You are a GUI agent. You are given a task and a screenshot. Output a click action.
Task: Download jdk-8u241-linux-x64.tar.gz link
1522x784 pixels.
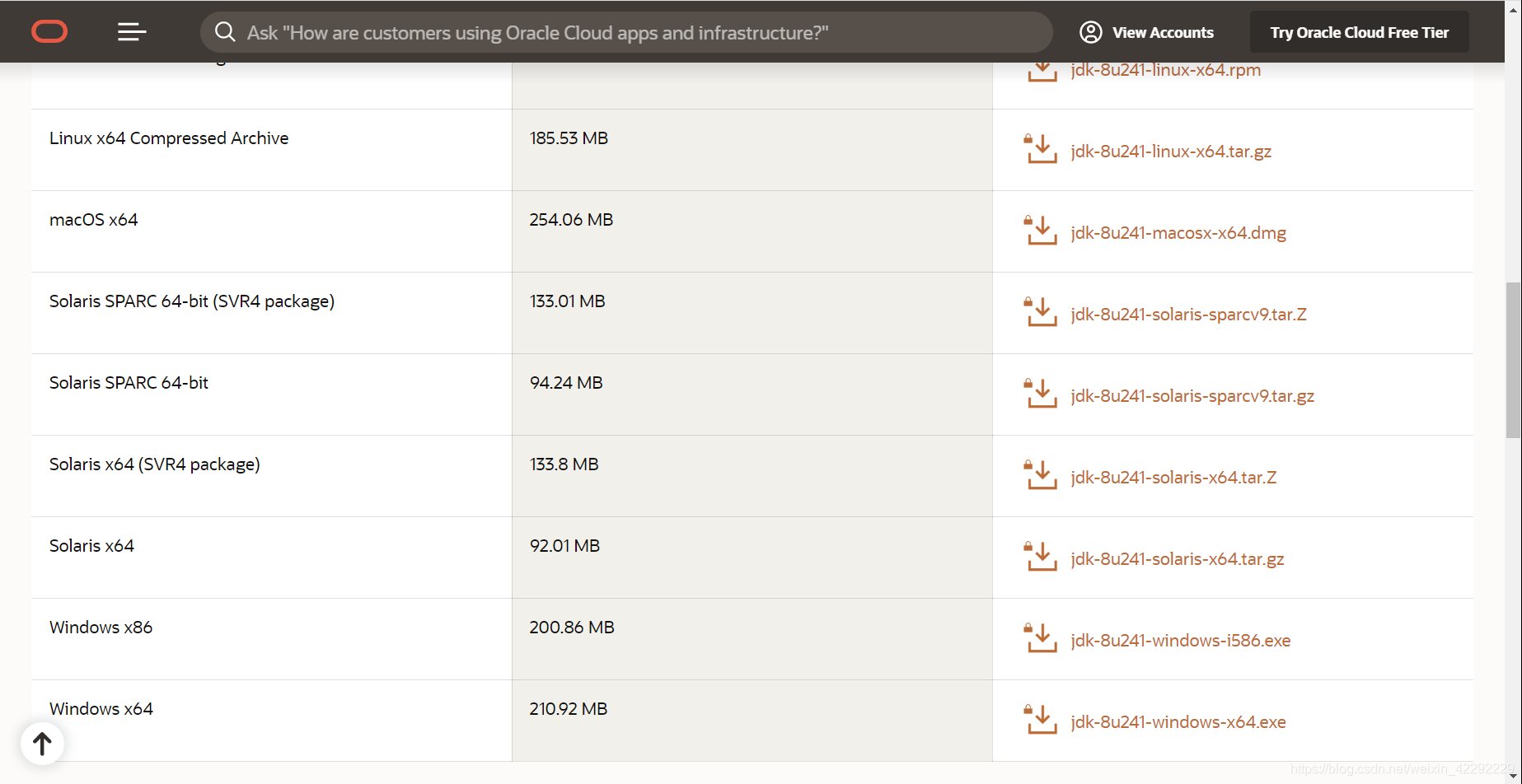point(1171,152)
